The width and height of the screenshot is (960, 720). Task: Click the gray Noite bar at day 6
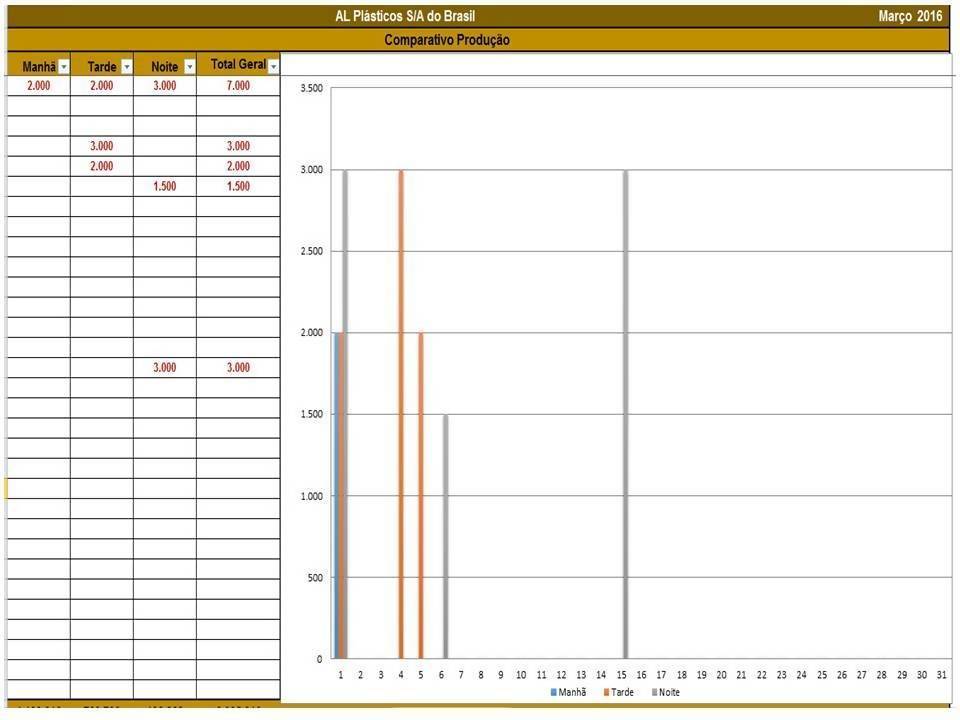445,536
